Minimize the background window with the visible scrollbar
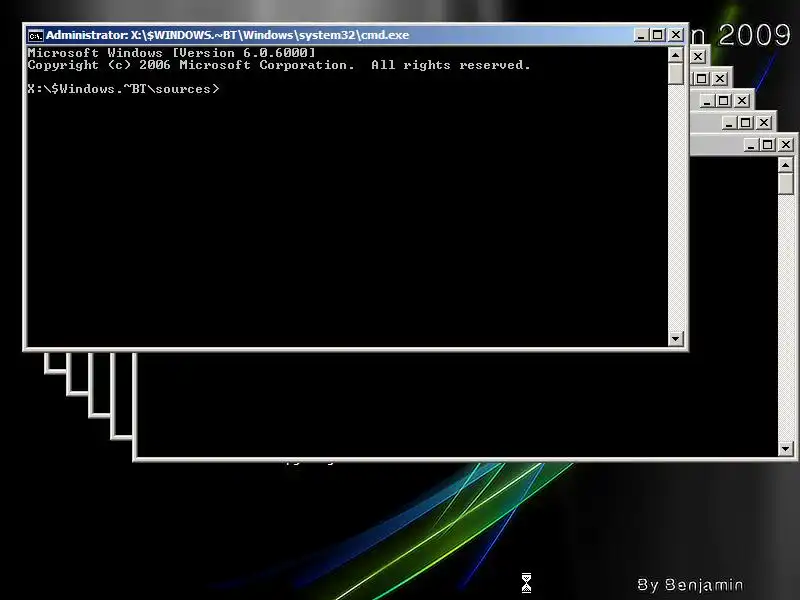Screen dimensions: 800x600 [x=751, y=144]
